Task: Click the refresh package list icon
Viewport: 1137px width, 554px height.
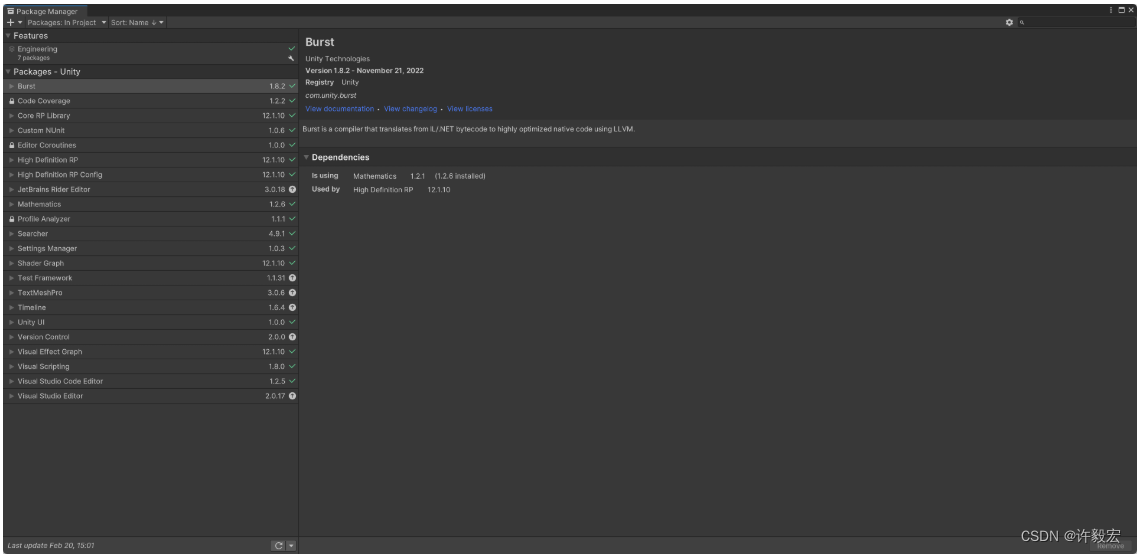Action: tap(278, 546)
